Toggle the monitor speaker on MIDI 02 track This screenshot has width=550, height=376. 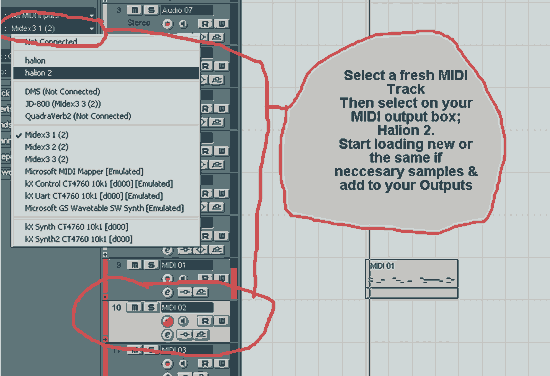click(x=183, y=321)
